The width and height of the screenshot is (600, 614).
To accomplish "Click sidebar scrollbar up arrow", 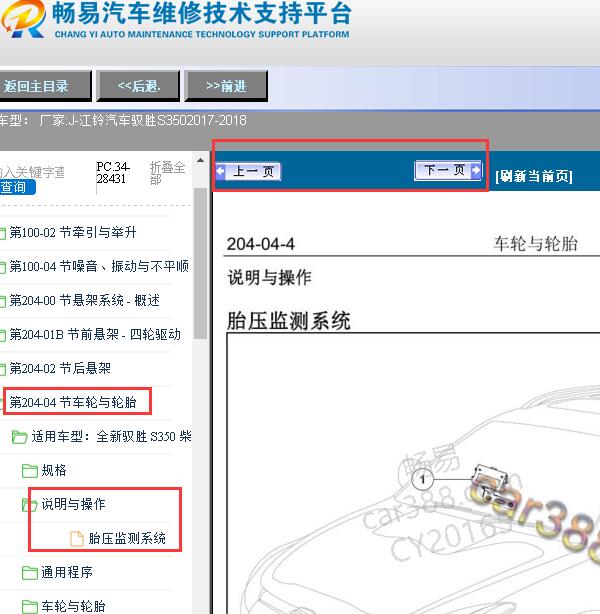I will (x=201, y=160).
